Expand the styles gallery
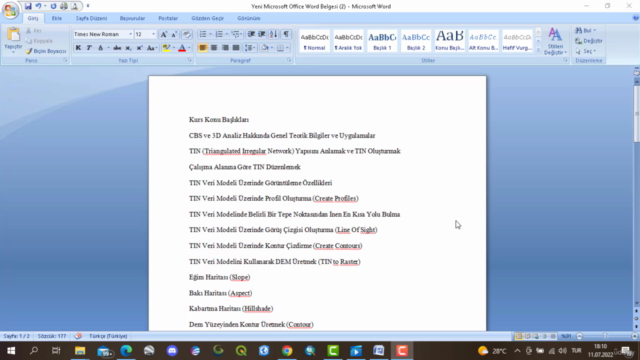 point(538,49)
